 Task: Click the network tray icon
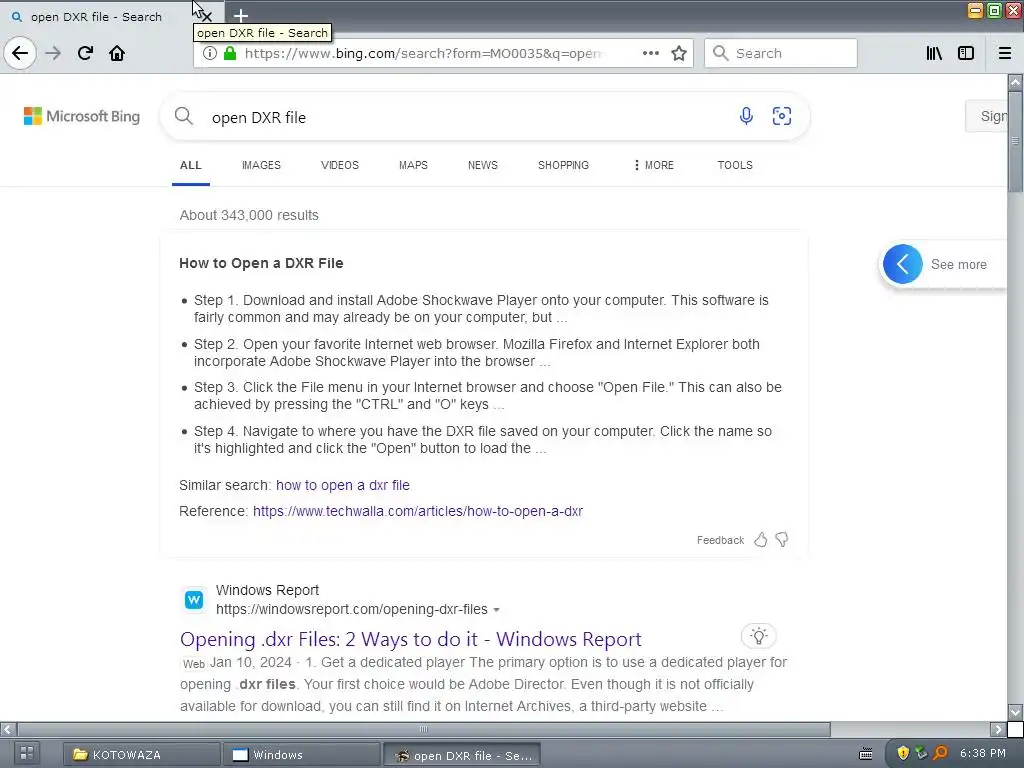click(921, 754)
